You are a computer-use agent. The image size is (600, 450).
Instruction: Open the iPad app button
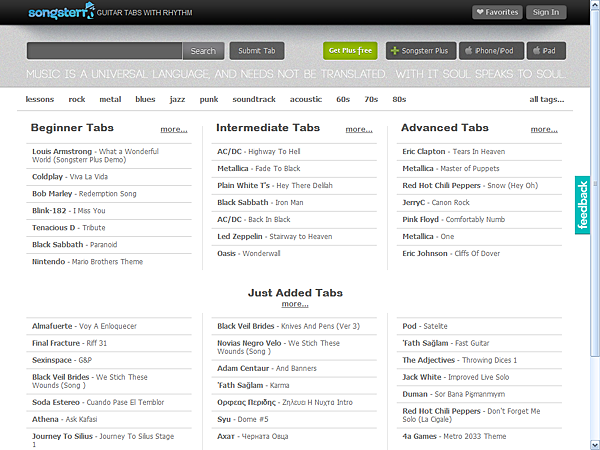coord(546,51)
